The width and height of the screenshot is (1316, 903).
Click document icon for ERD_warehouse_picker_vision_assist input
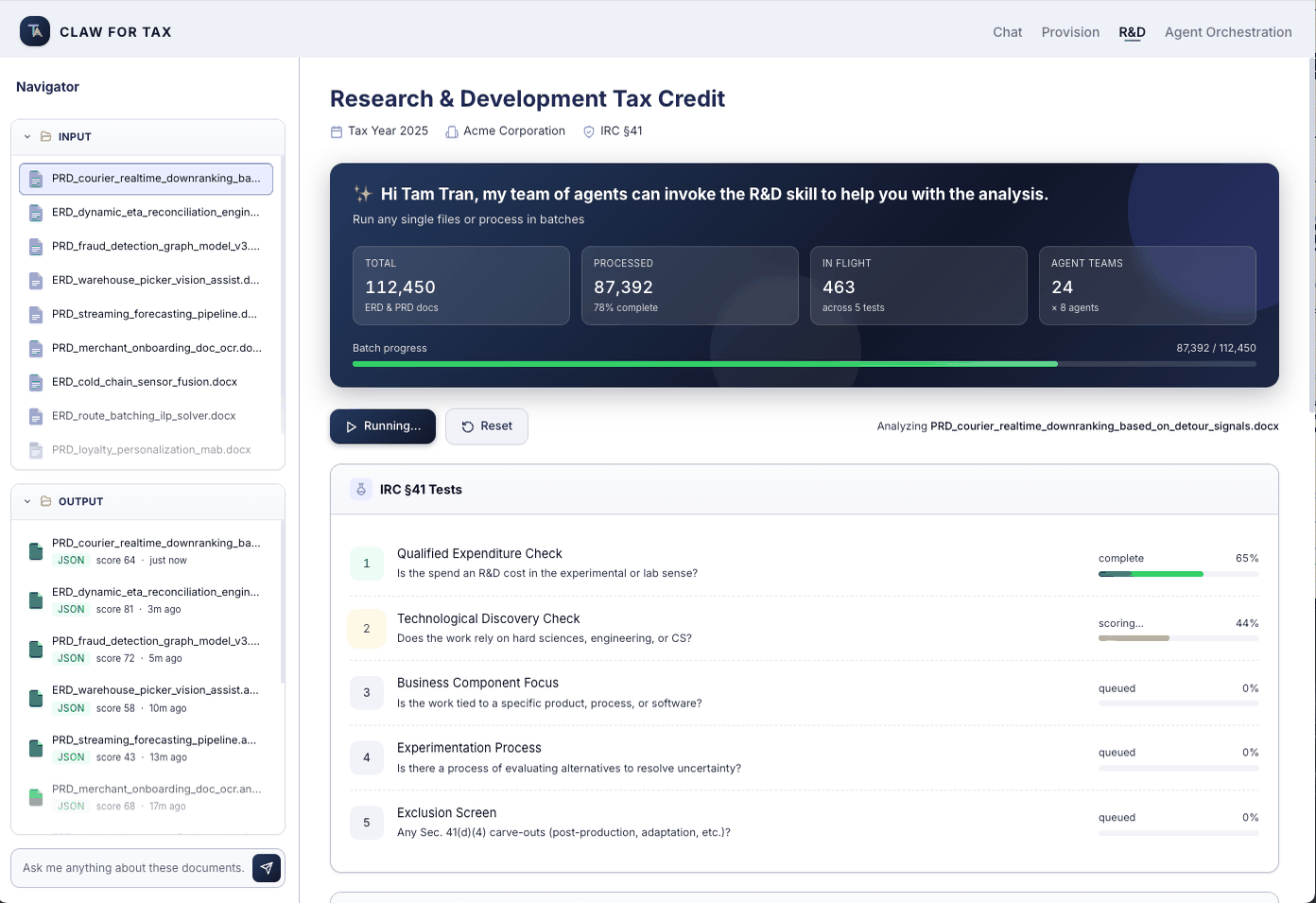click(36, 281)
